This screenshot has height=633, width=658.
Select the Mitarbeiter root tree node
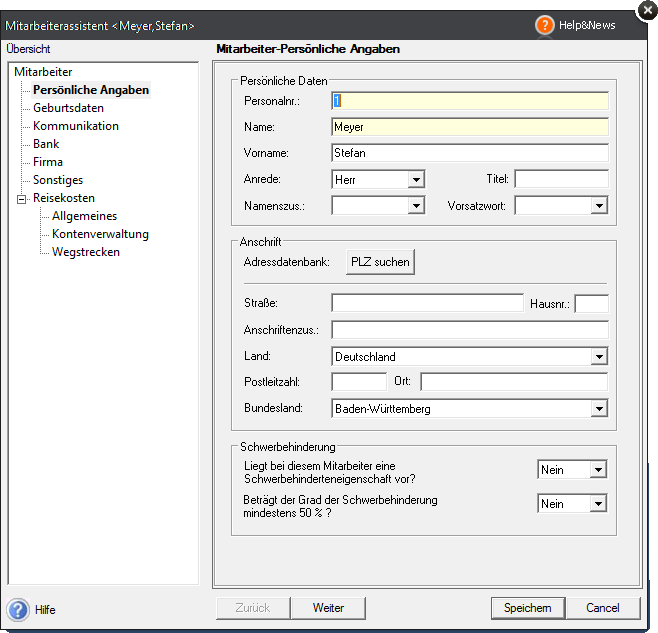43,72
